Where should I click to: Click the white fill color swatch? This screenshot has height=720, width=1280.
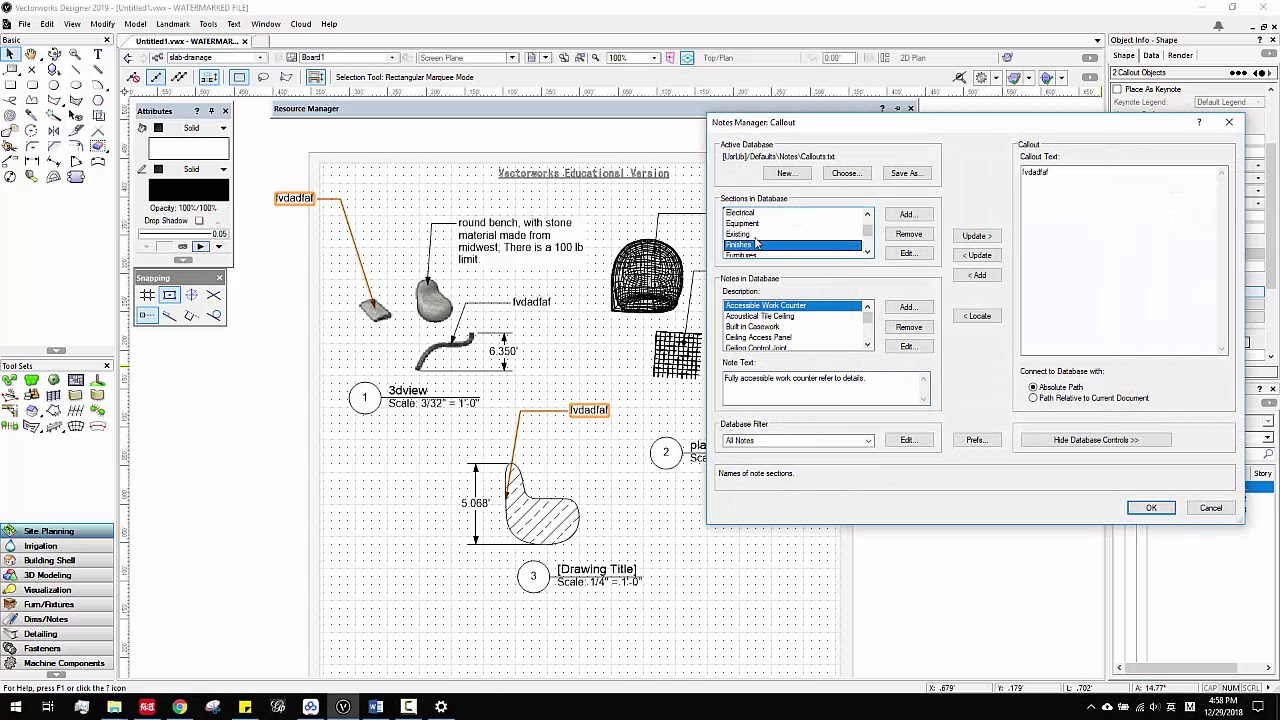pyautogui.click(x=189, y=149)
